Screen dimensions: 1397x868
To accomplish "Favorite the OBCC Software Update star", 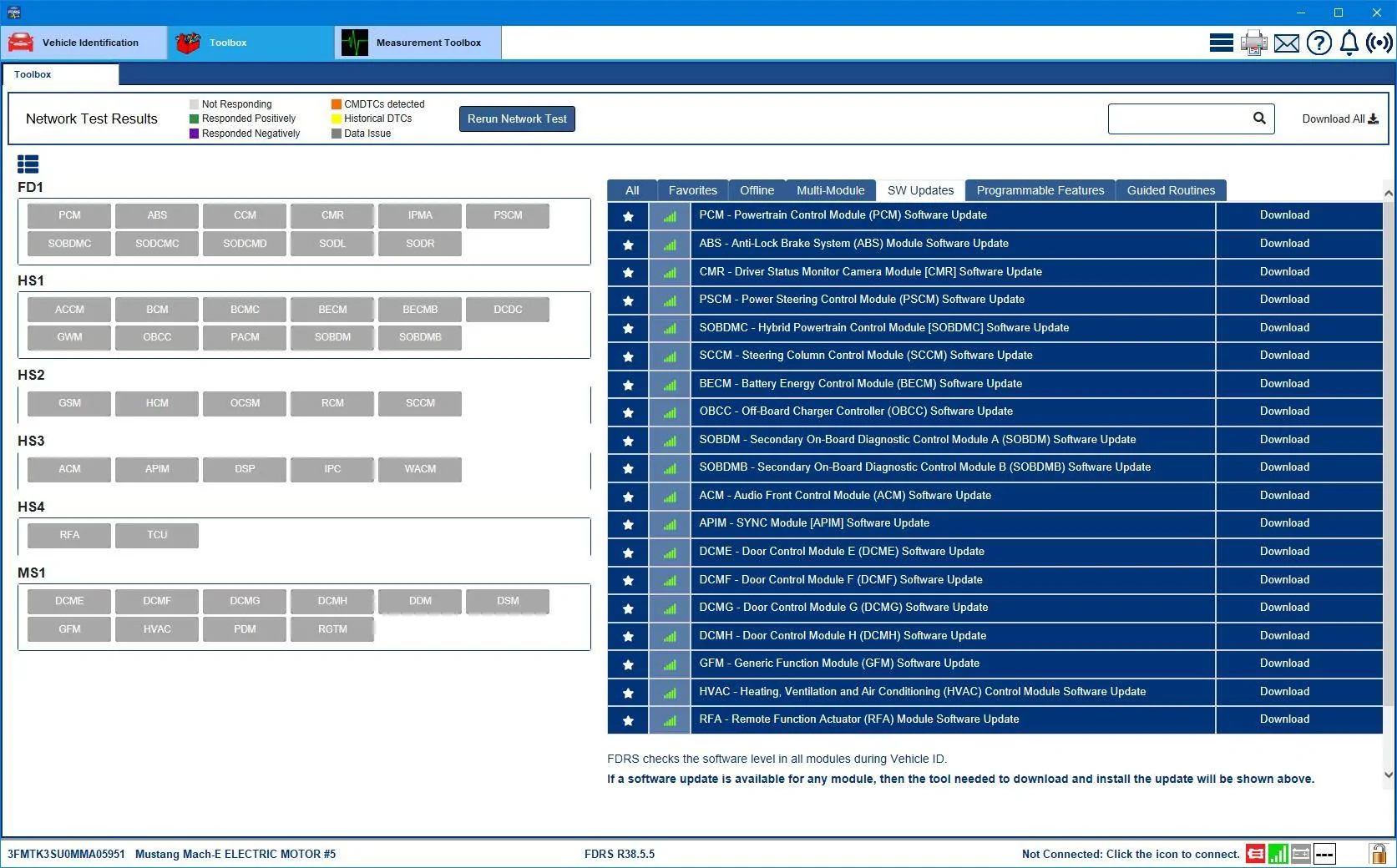I will (628, 412).
